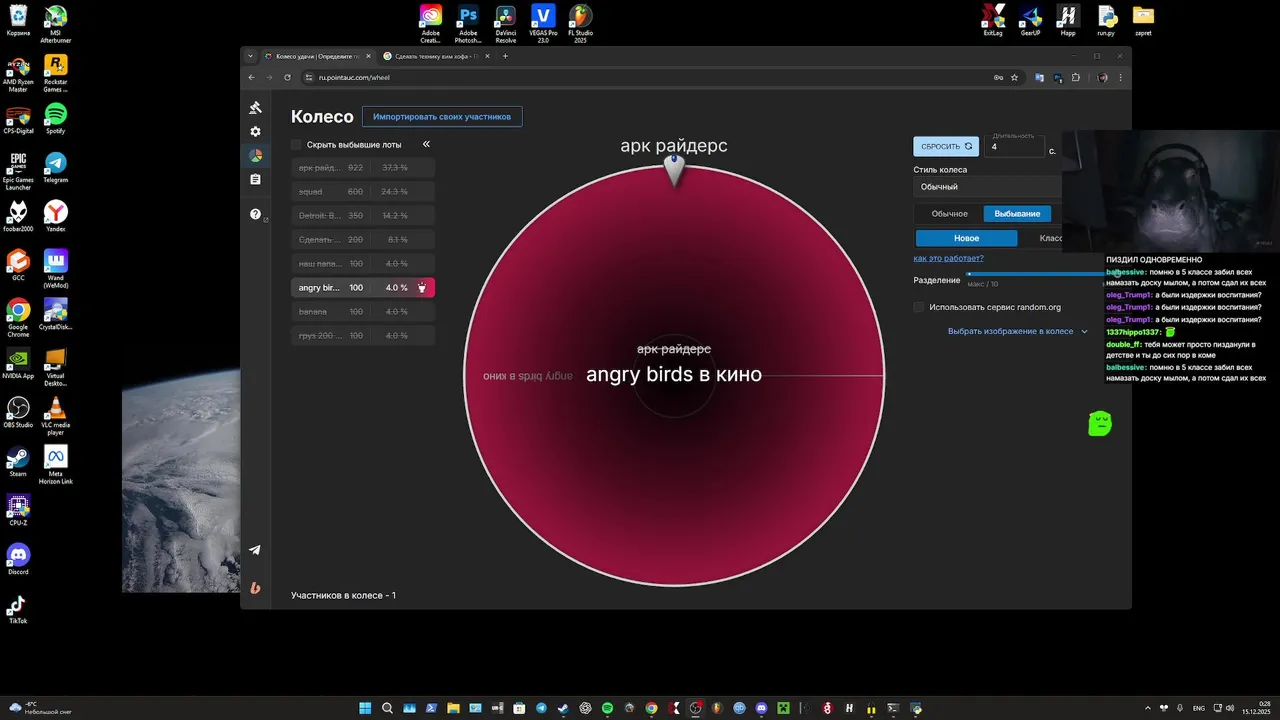Screen dimensions: 1280x720
Task: Adjust the 'Разделение' slider handle
Action: tap(1116, 273)
